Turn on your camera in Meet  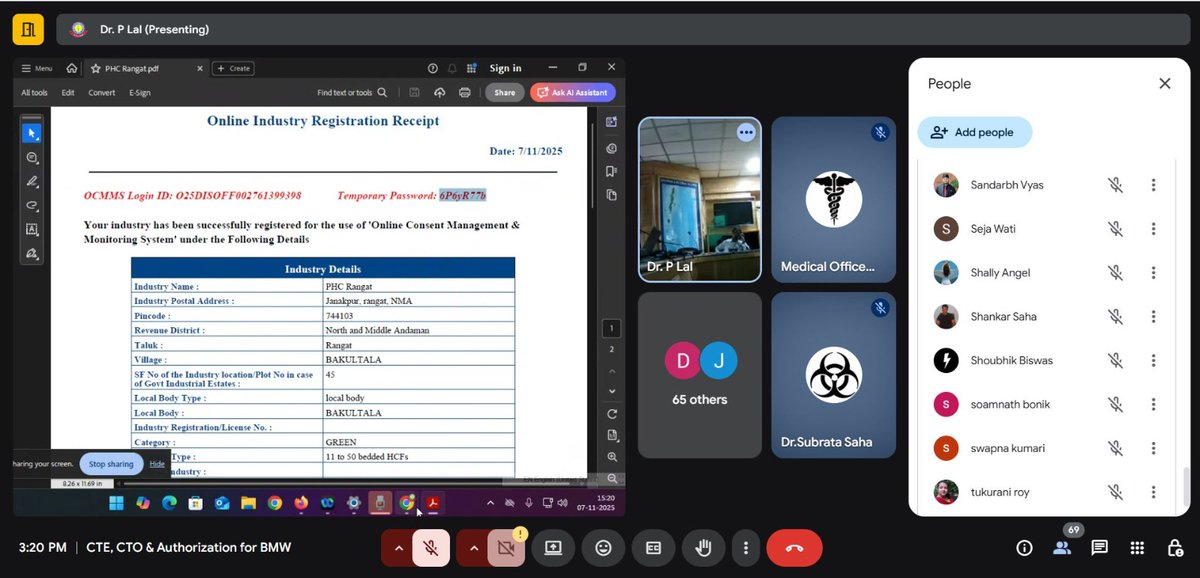point(505,547)
